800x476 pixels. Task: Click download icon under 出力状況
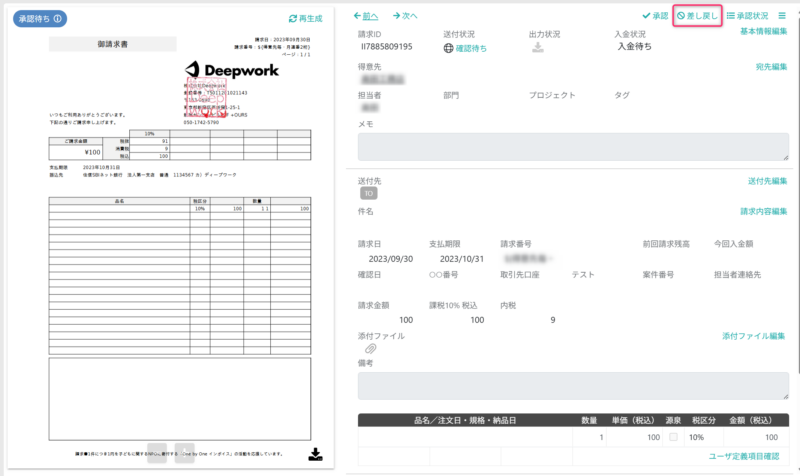click(x=538, y=47)
